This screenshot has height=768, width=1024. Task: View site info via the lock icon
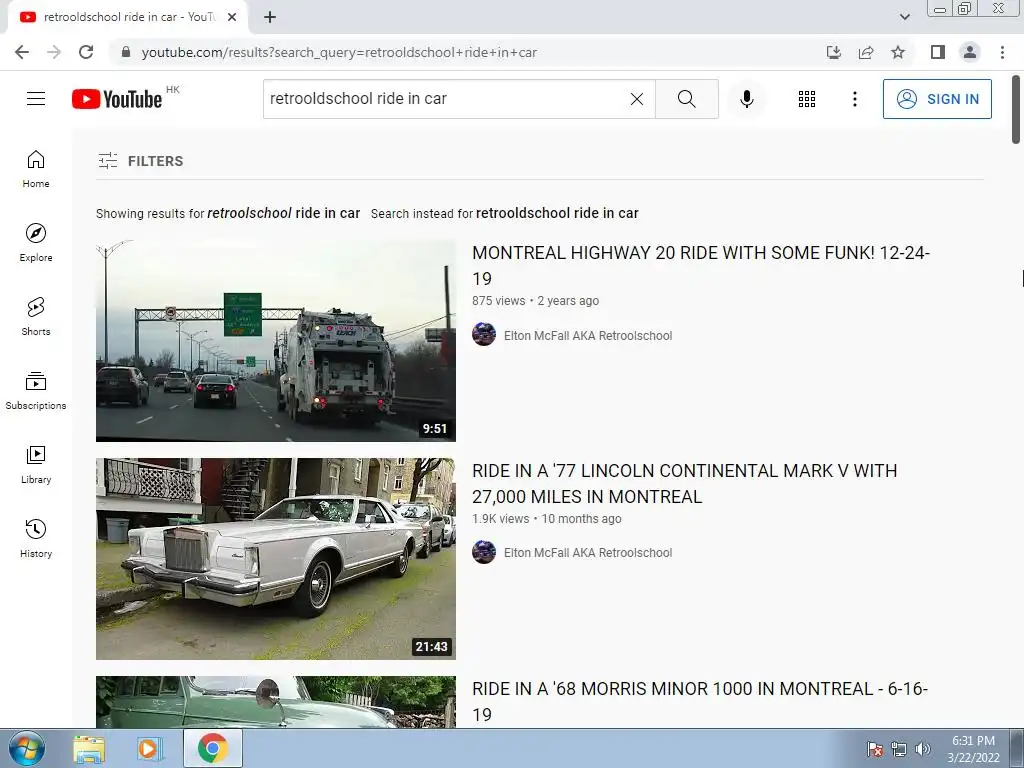[x=126, y=52]
